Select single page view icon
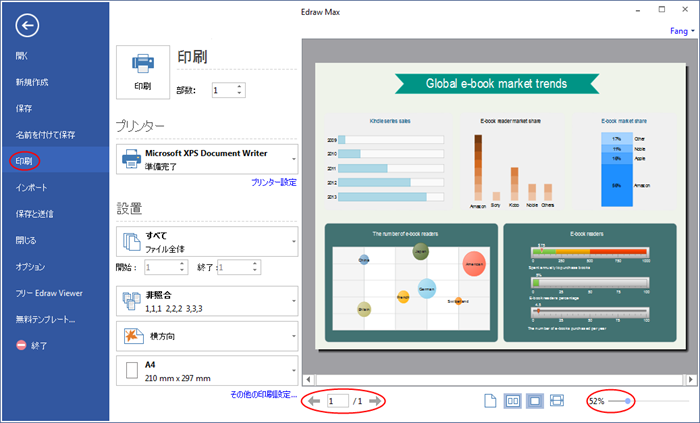700x423 pixels. point(490,401)
